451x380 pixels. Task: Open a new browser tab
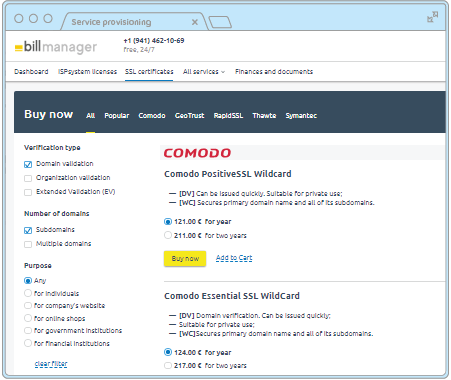pos(220,22)
